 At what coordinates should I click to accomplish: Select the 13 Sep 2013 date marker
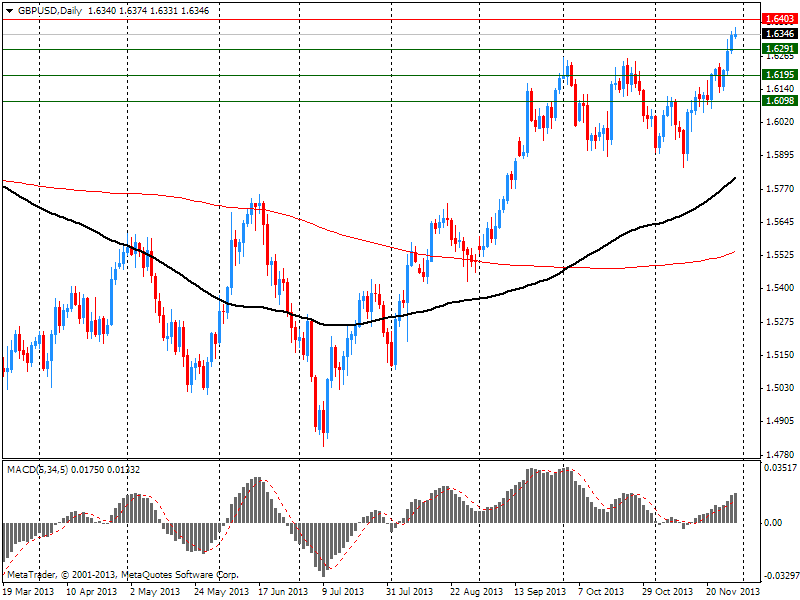click(540, 591)
